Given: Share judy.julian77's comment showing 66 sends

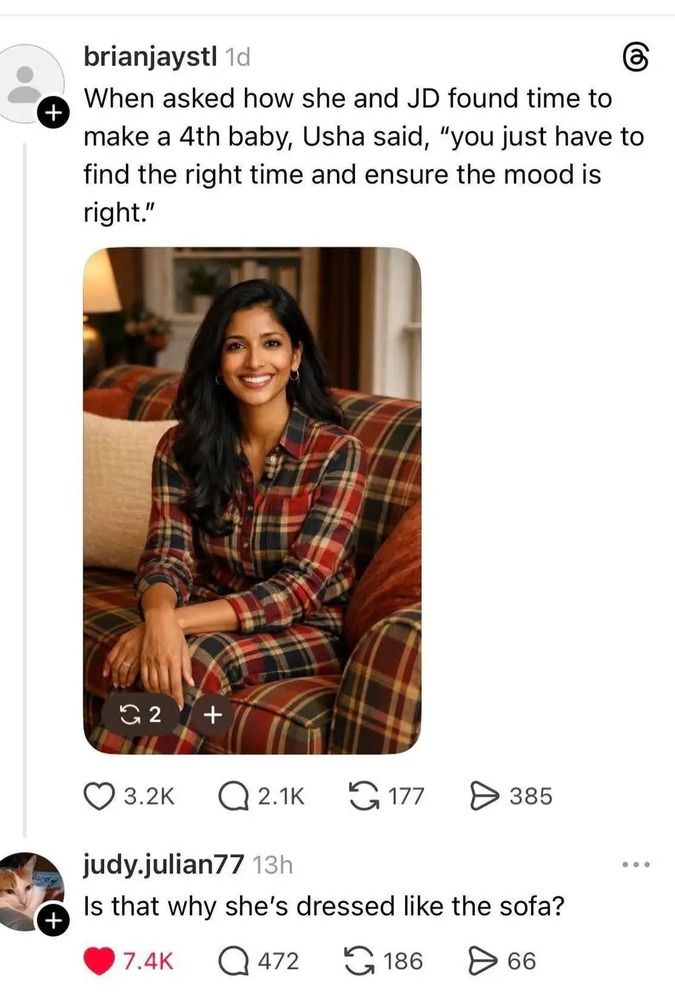Looking at the screenshot, I should [483, 961].
